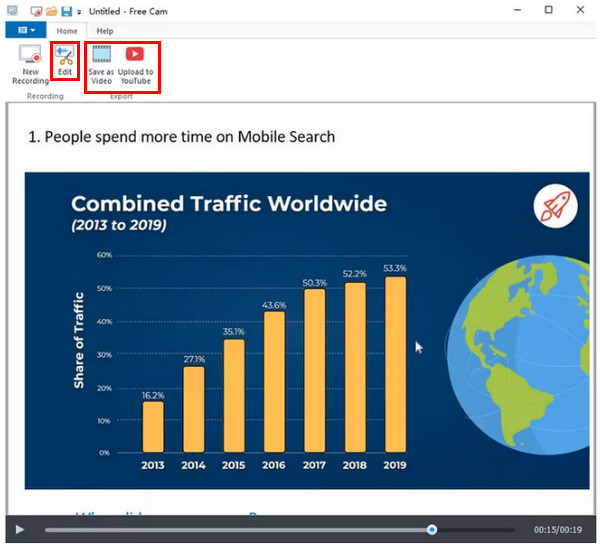Image resolution: width=600 pixels, height=544 pixels.
Task: Click the video preview area
Action: tap(301, 309)
